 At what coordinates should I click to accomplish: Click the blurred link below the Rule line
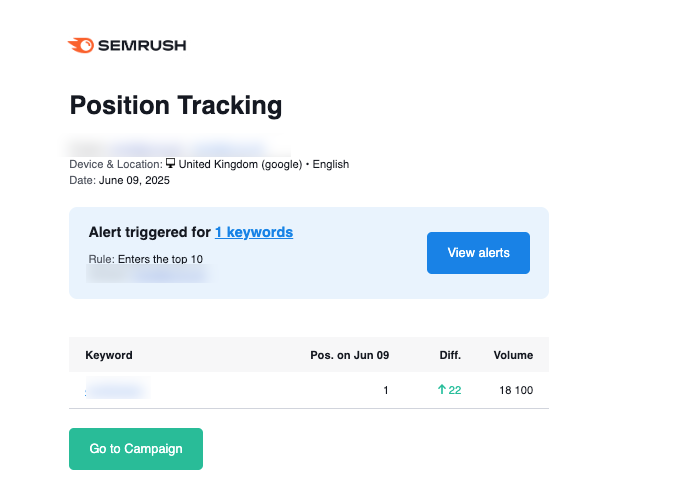pos(169,275)
